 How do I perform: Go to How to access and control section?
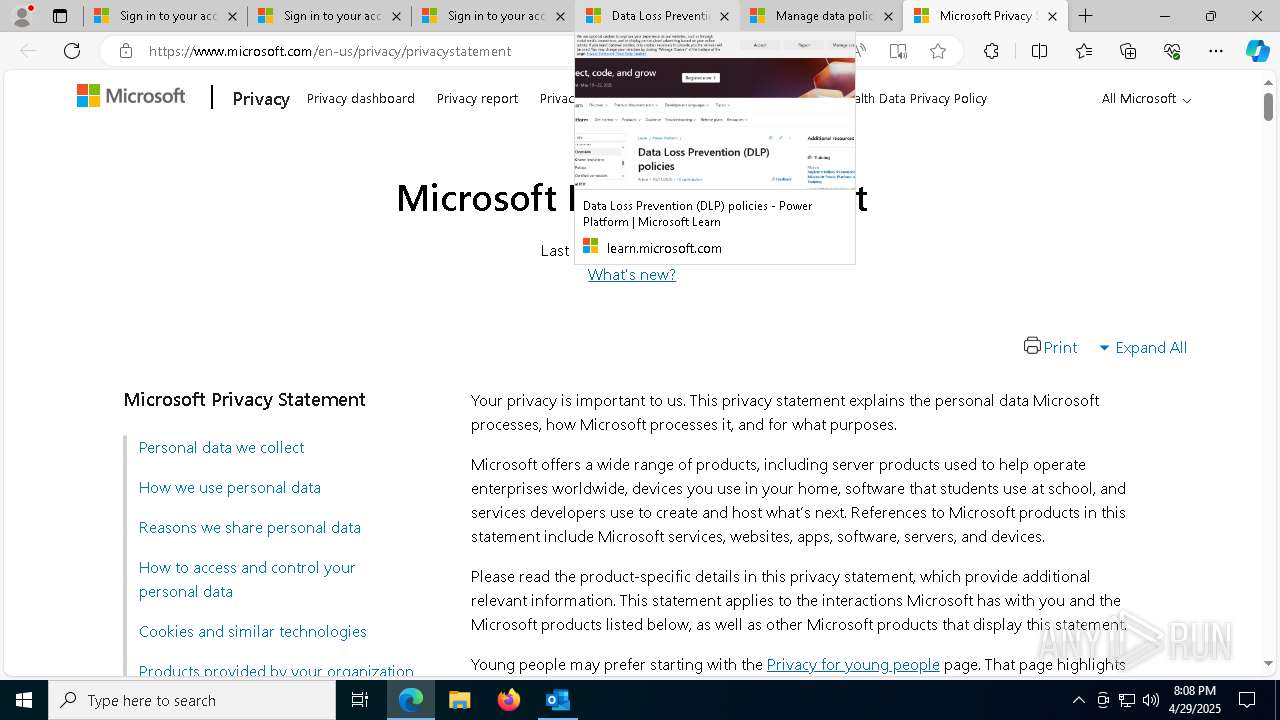pos(247,579)
